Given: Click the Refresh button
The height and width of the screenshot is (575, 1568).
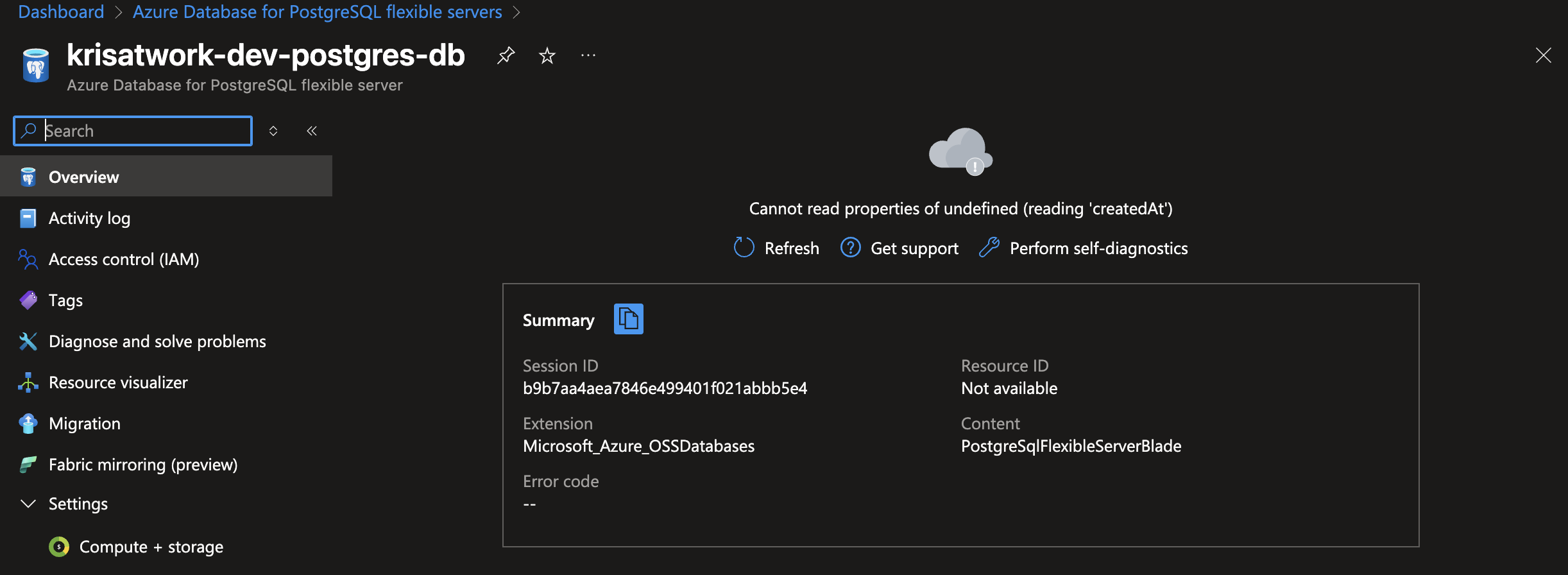Looking at the screenshot, I should tap(776, 248).
